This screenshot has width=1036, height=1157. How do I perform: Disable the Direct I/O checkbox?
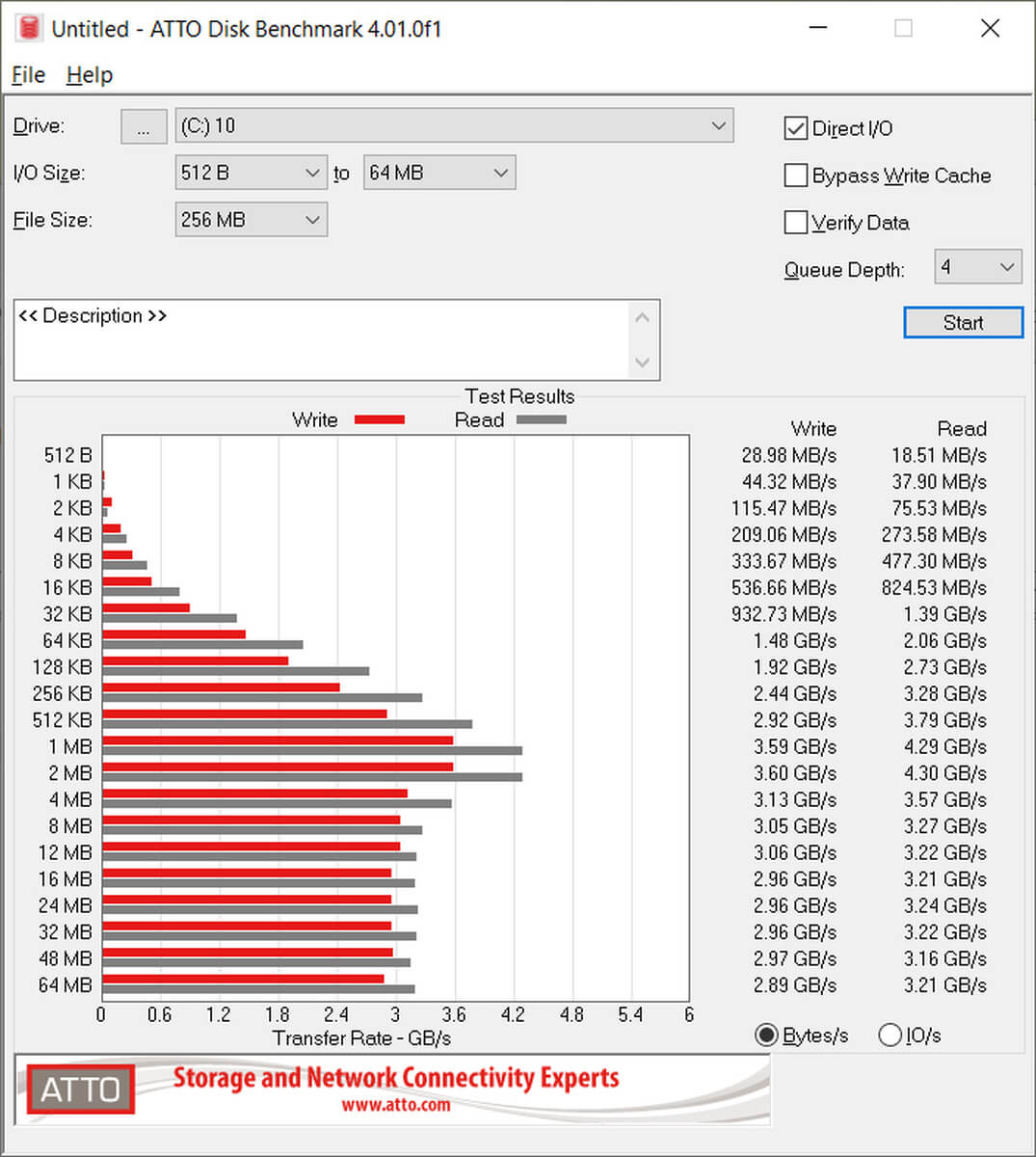795,128
